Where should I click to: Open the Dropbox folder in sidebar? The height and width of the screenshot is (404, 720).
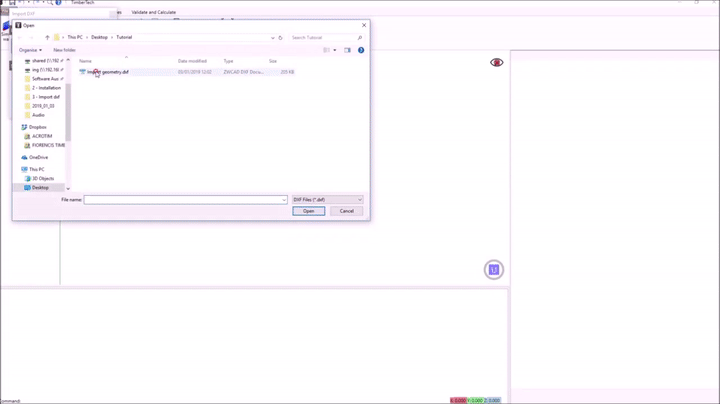click(37, 127)
